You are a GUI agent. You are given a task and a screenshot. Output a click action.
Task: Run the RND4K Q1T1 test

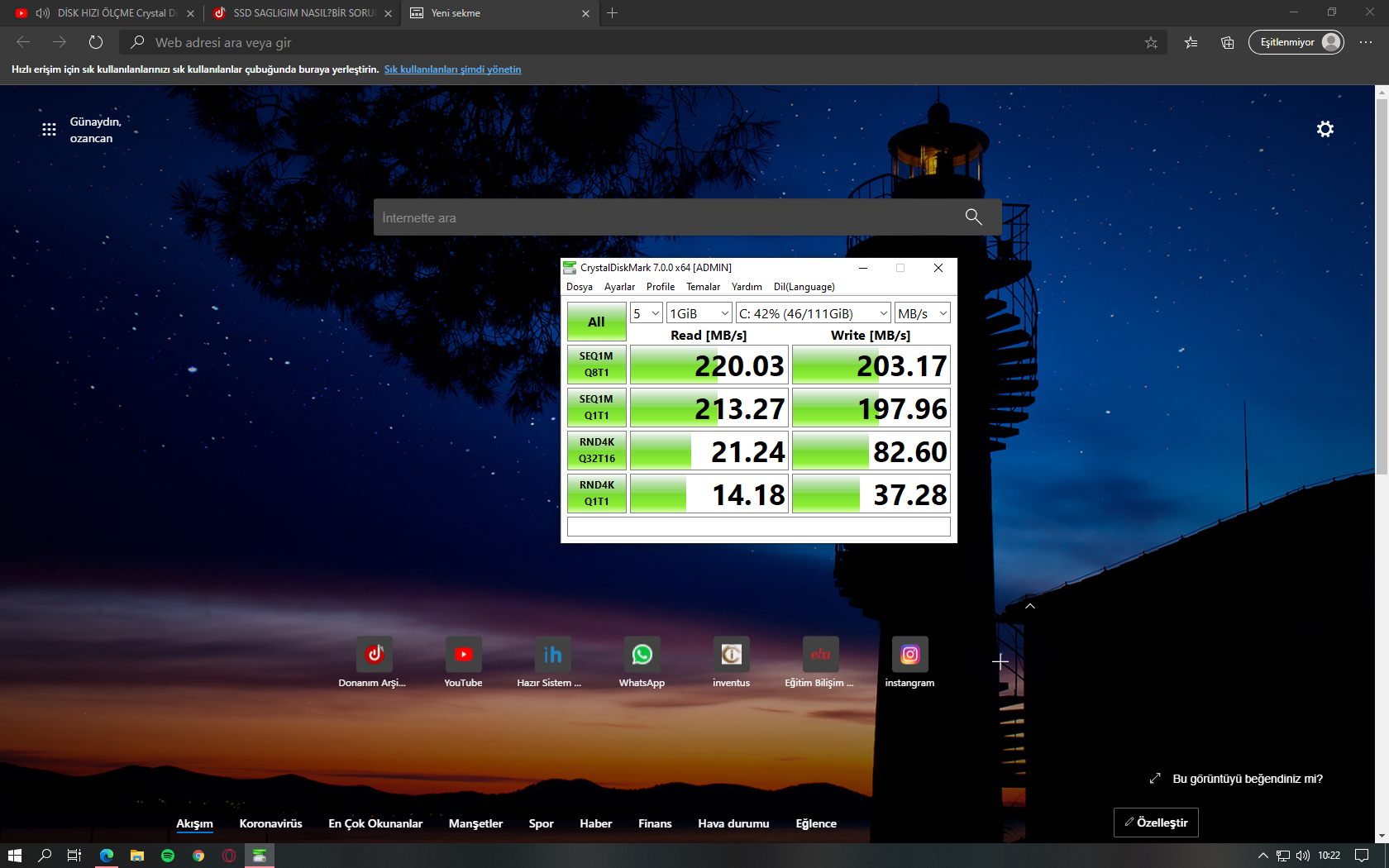coord(596,494)
